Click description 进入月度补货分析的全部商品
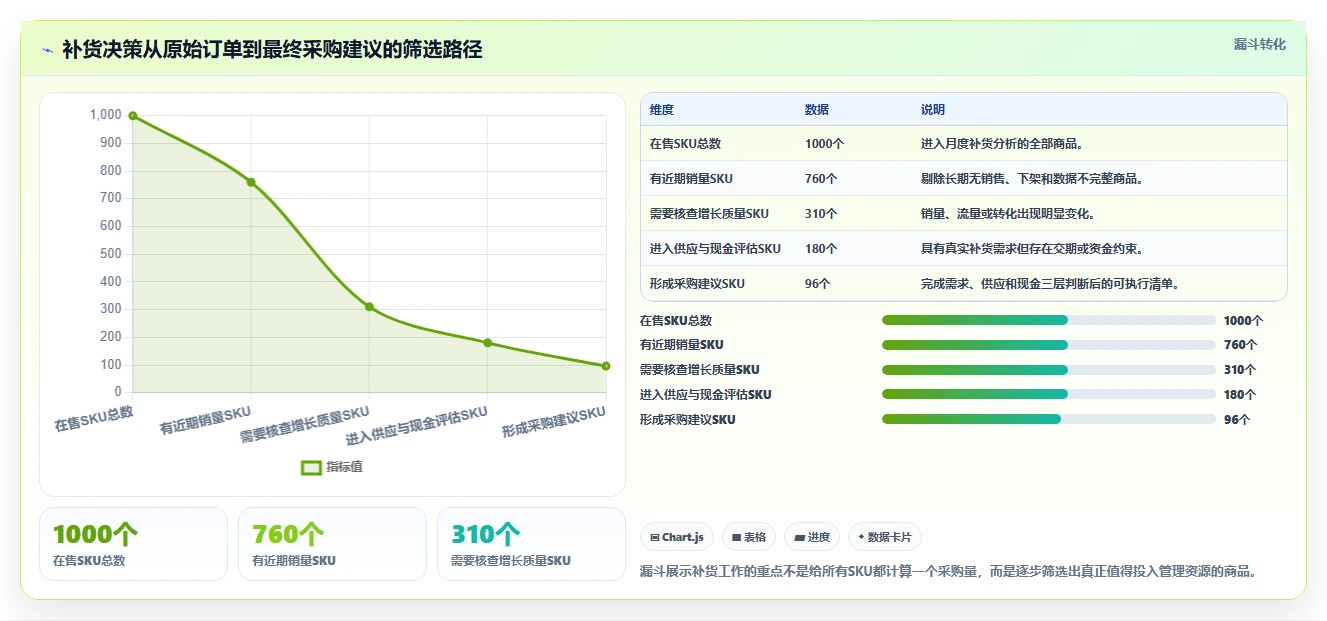 1002,144
